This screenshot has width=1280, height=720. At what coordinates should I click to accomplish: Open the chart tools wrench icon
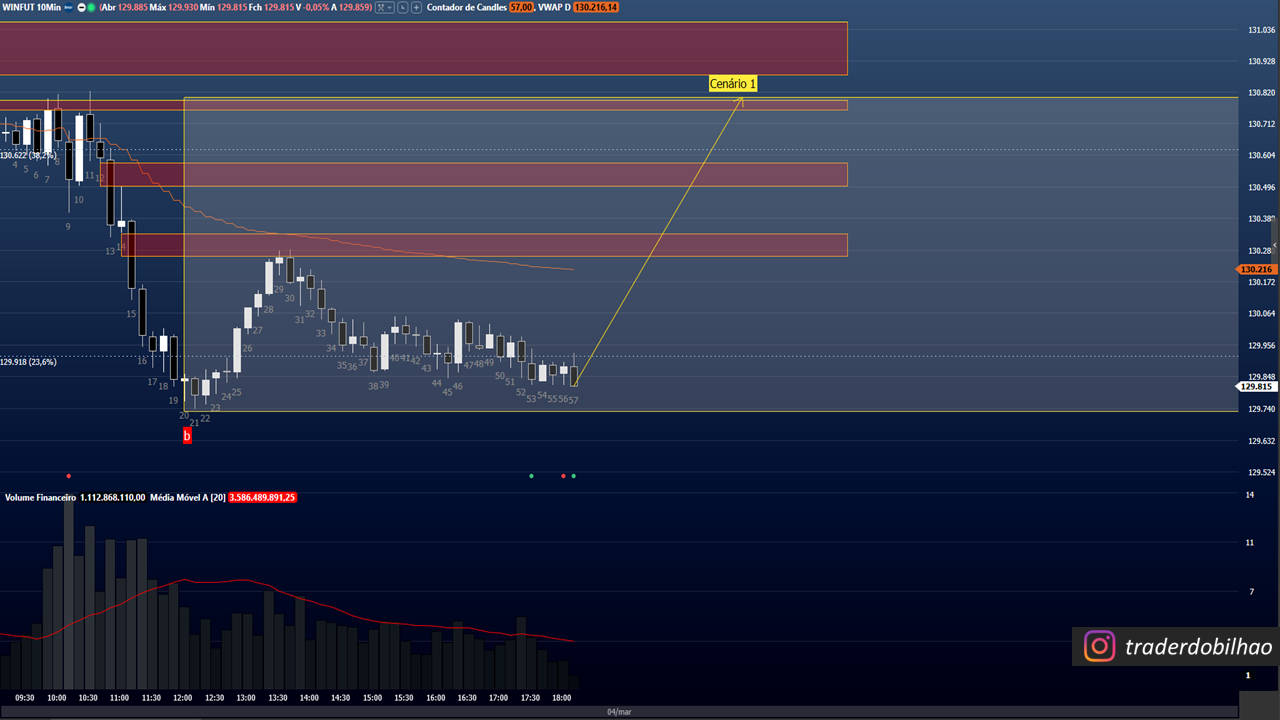tap(382, 7)
